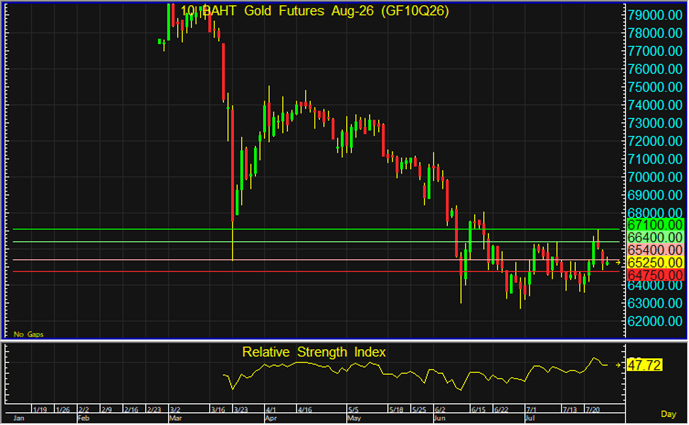Click the Day timeframe label
Screen dimensions: 689x425
668,414
